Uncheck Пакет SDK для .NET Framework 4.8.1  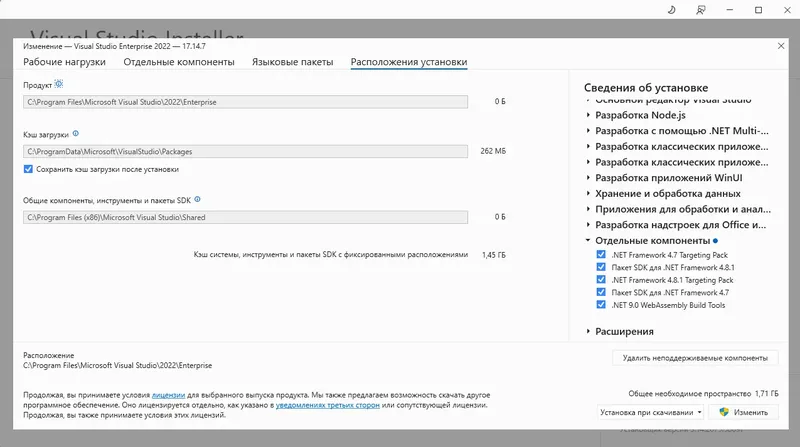(x=601, y=267)
